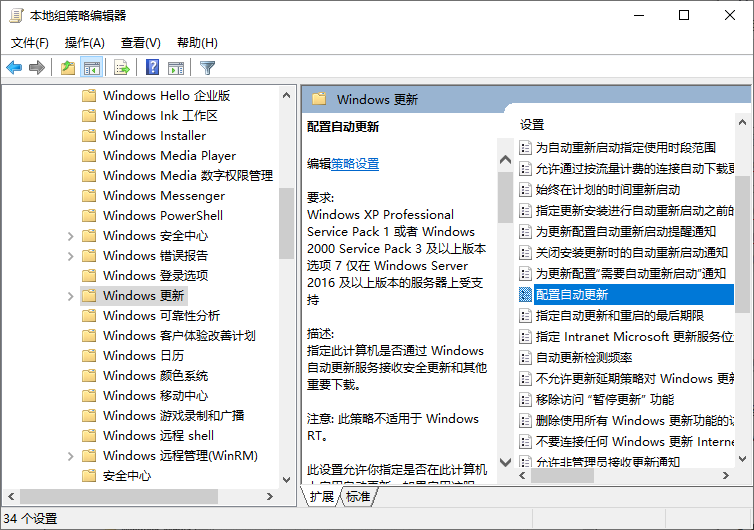Image resolution: width=754 pixels, height=530 pixels.
Task: Select the Windows Messenger folder
Action: pyautogui.click(x=163, y=196)
